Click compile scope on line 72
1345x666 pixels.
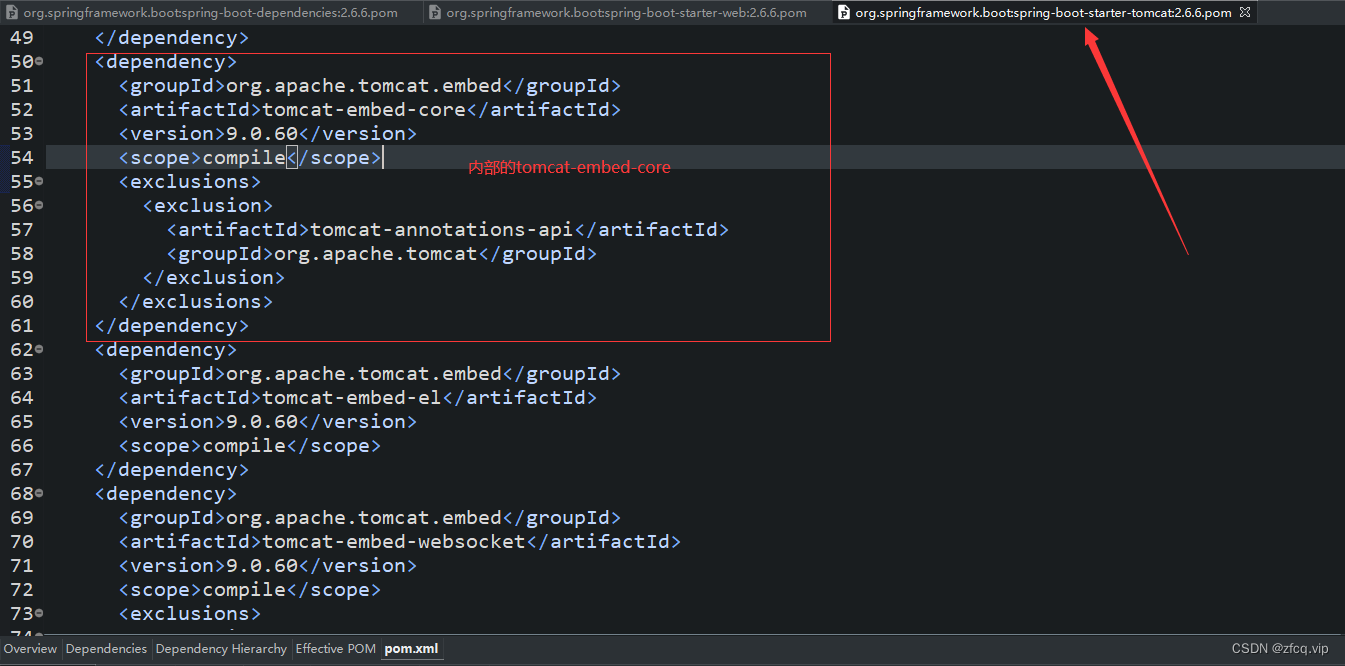244,589
